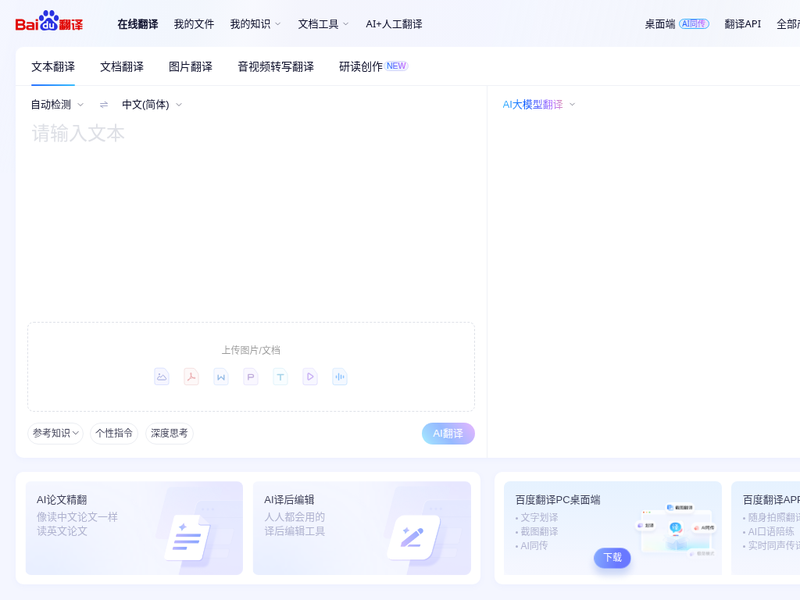
Task: Click the 百度翻译PC桌面端 preview thumbnail
Action: (x=676, y=529)
